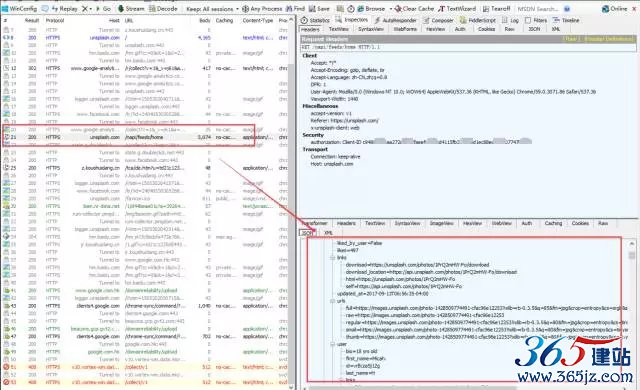Click the Any Process target icon

click(245, 9)
